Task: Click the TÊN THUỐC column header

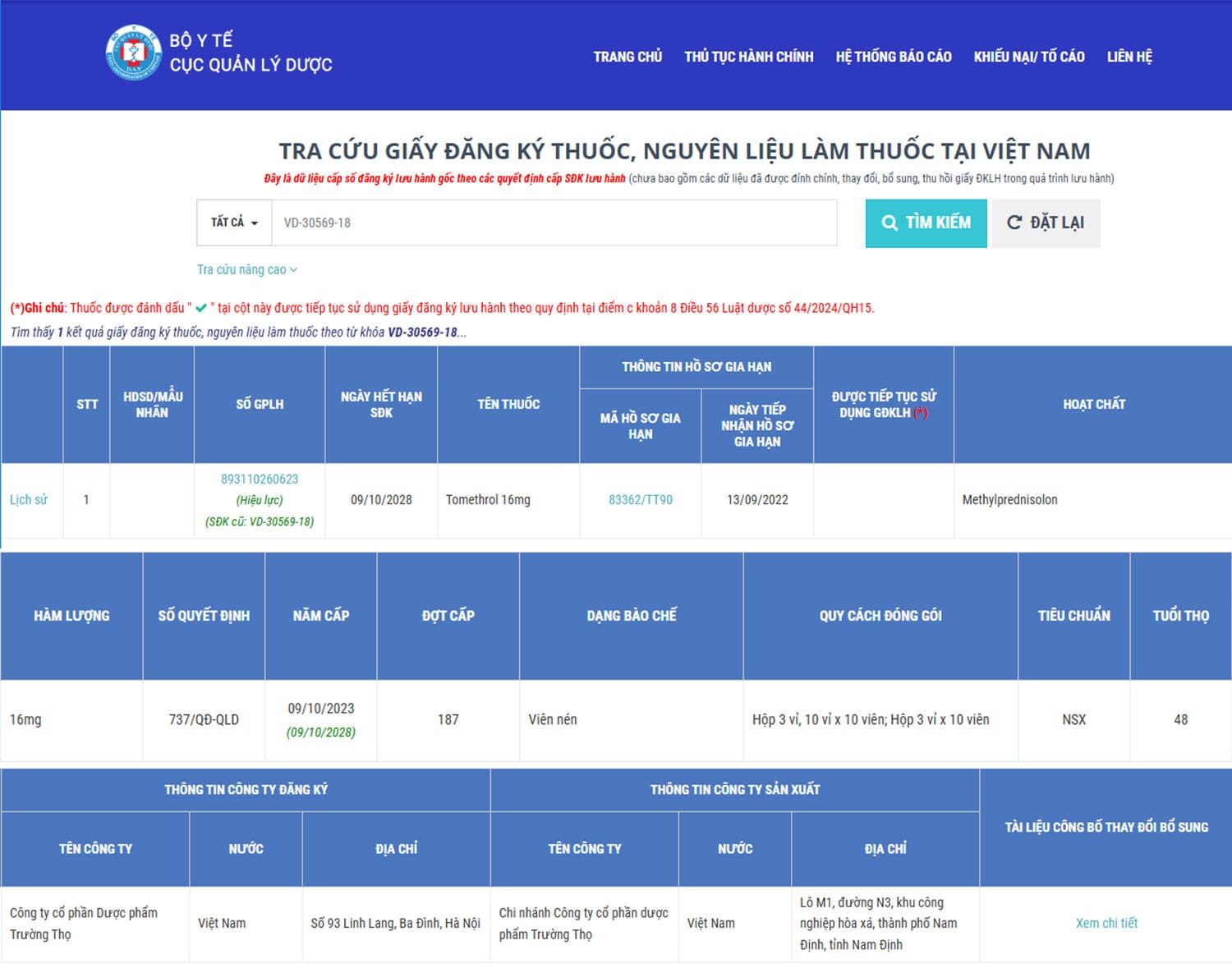Action: (508, 404)
